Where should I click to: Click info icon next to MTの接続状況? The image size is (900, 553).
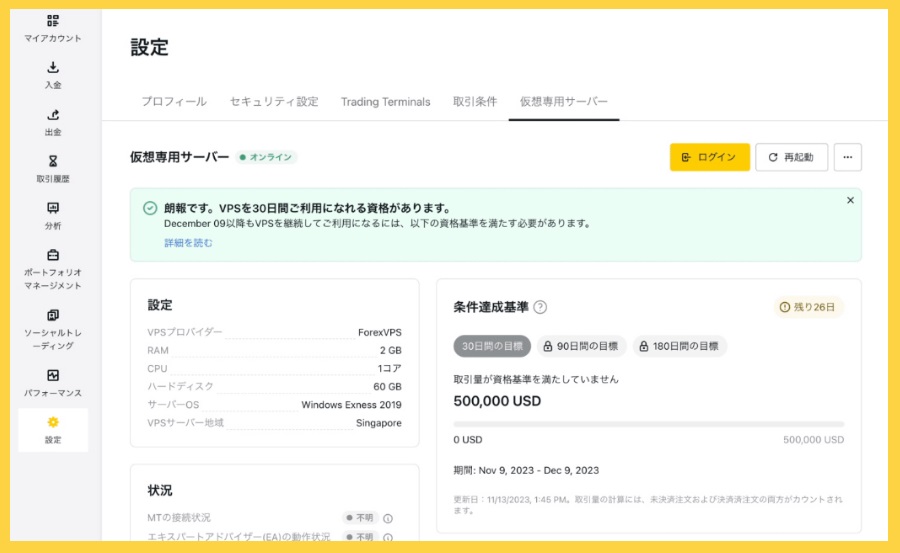tap(388, 518)
